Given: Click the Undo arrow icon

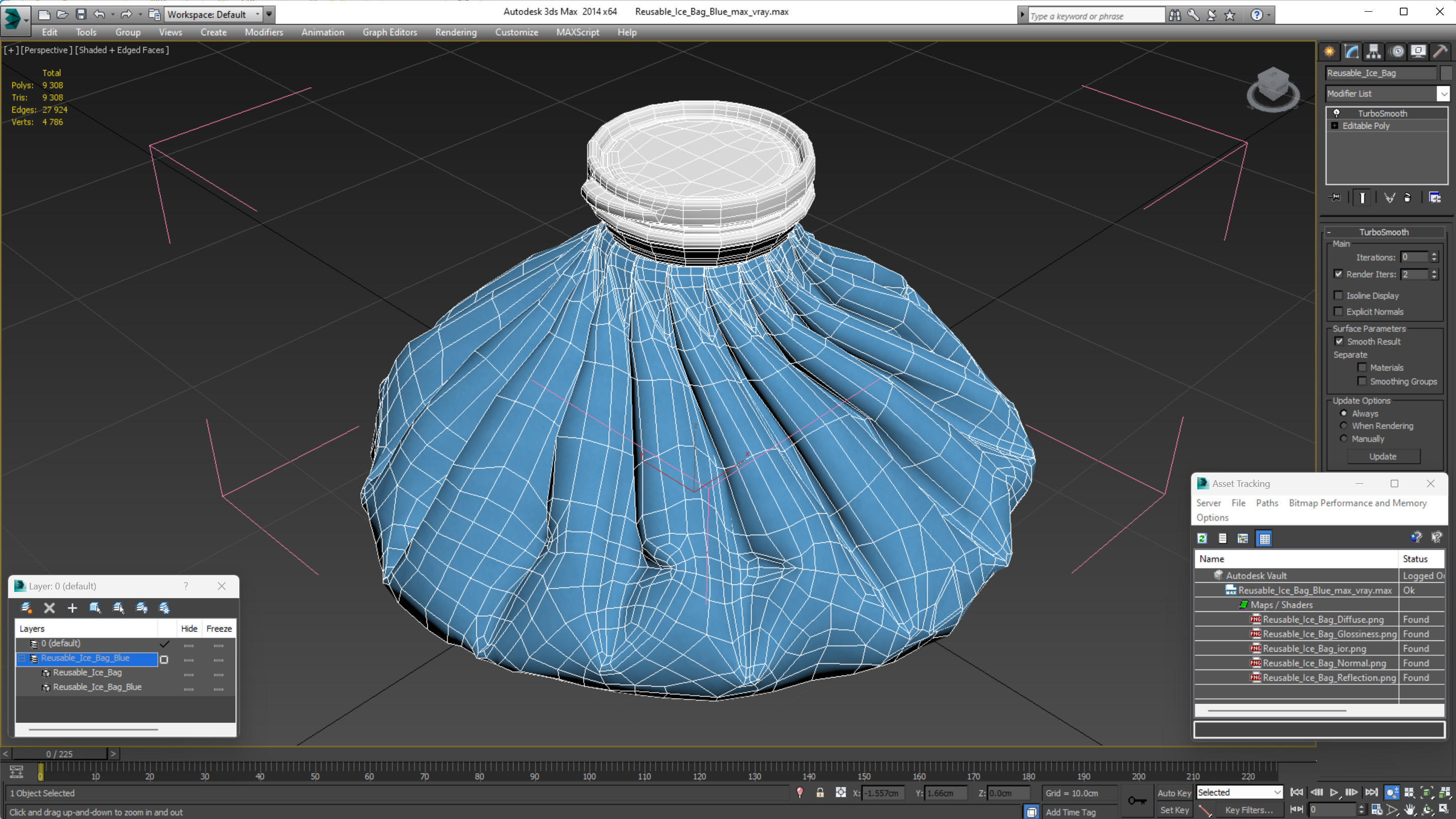Looking at the screenshot, I should click(100, 14).
